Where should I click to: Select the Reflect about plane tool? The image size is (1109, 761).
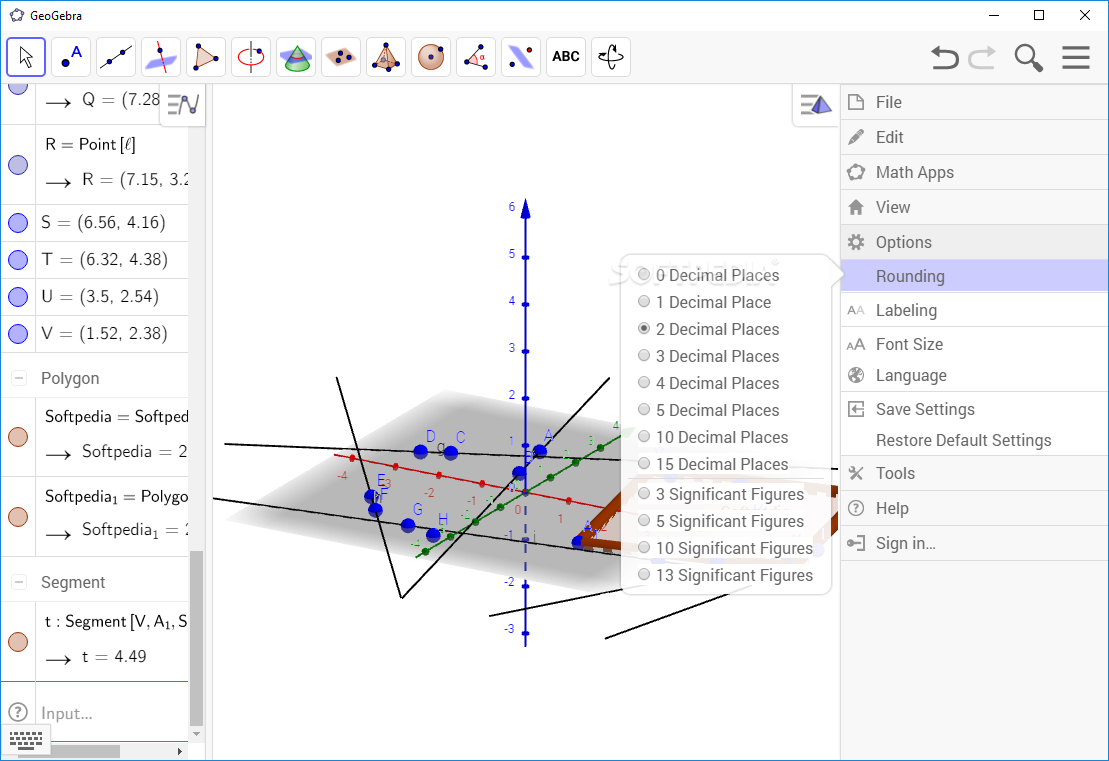tap(521, 57)
